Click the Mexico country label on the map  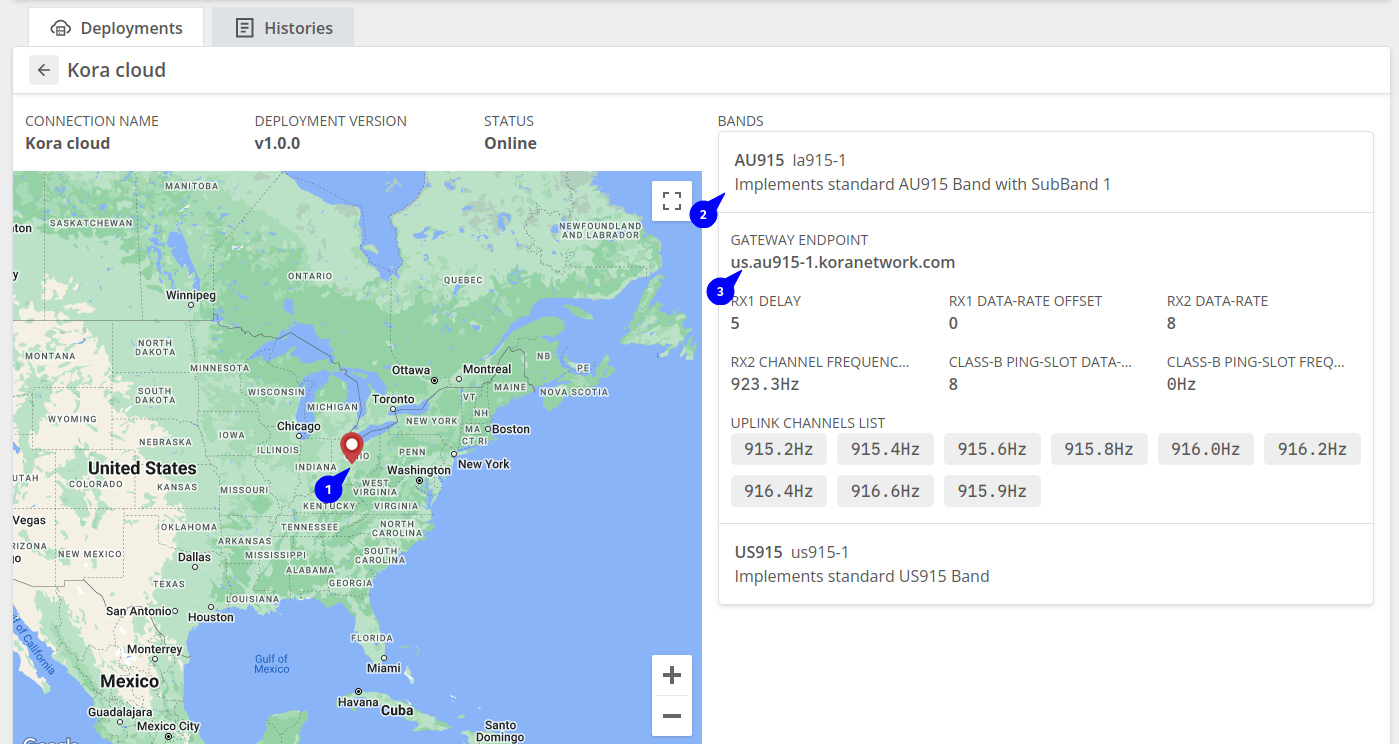click(x=129, y=681)
